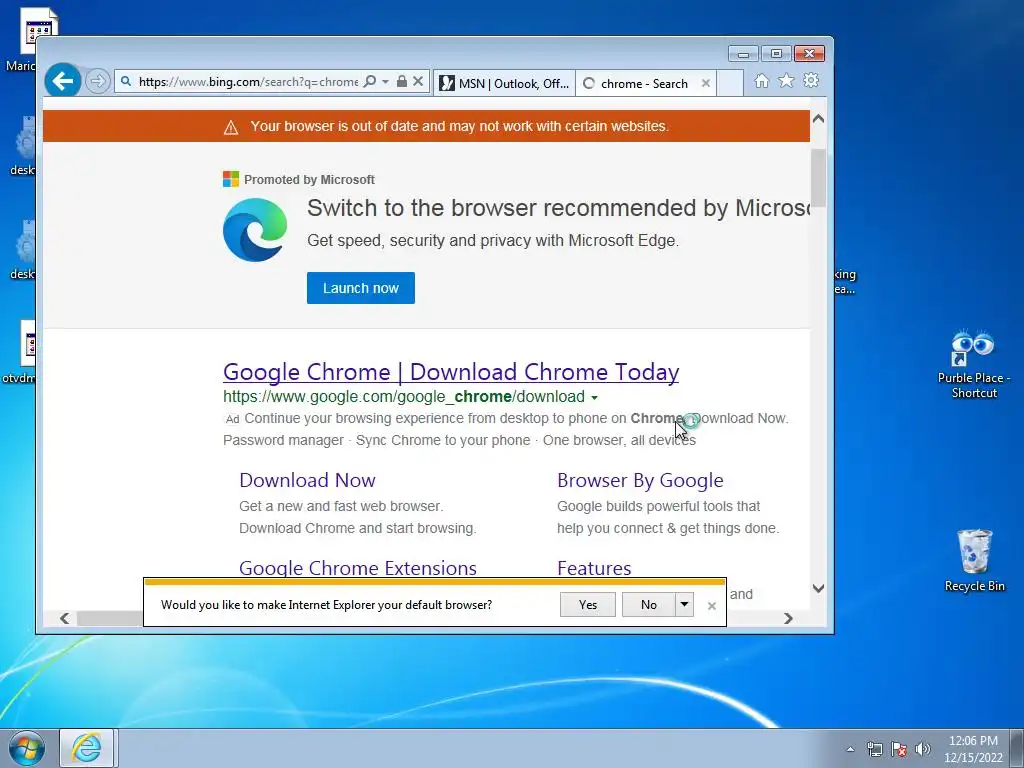Image resolution: width=1024 pixels, height=768 pixels.
Task: Maximize the Internet Explorer window
Action: click(x=776, y=54)
